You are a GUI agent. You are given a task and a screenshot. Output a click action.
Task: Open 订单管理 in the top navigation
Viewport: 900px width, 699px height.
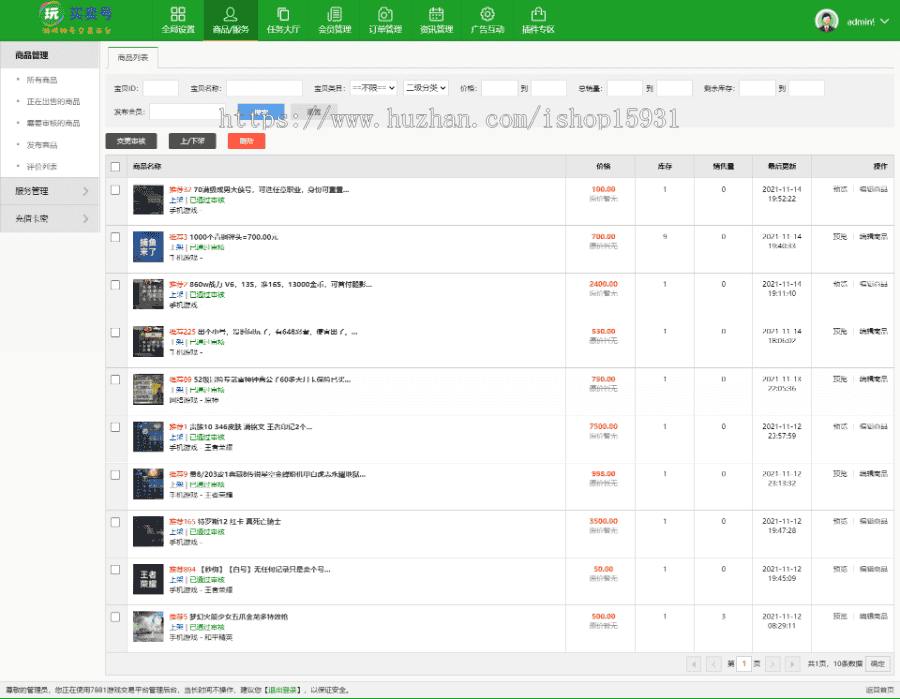[385, 20]
